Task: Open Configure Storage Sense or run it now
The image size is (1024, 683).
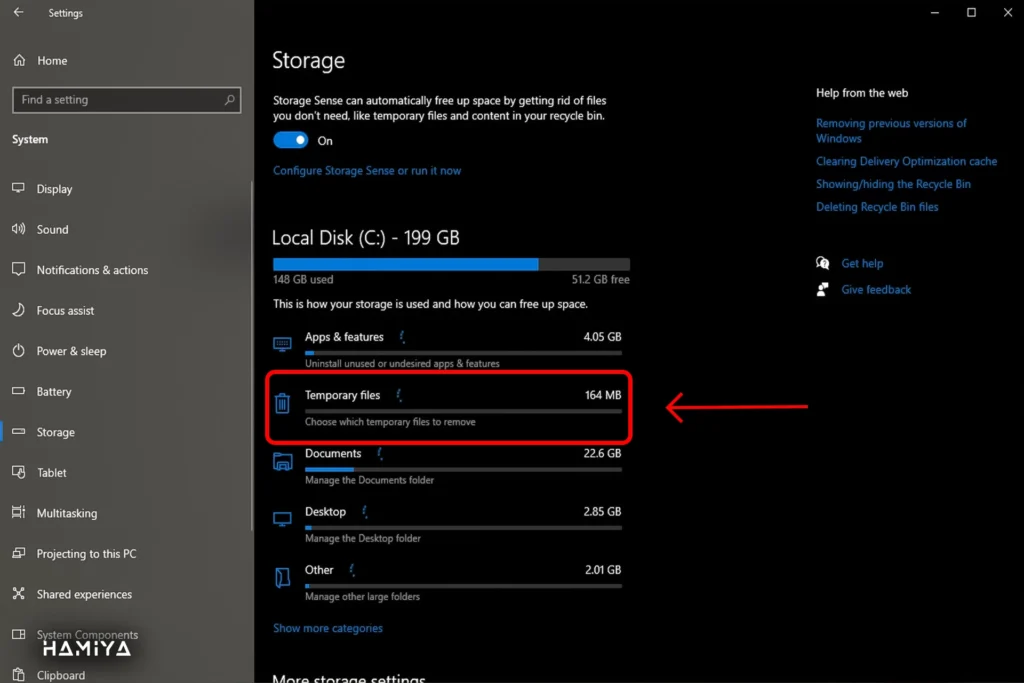Action: click(x=367, y=171)
